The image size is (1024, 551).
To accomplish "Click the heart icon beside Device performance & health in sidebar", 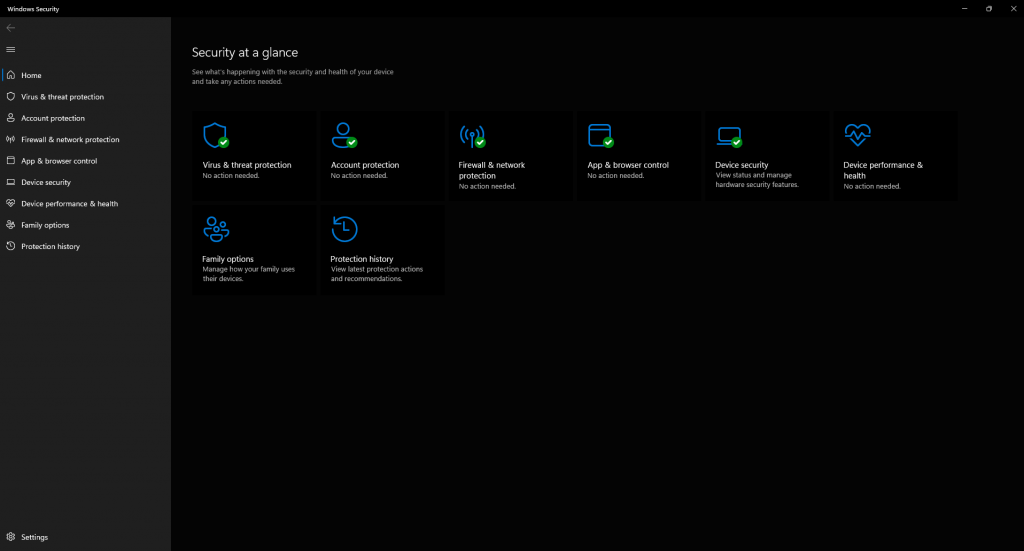I will [x=10, y=204].
